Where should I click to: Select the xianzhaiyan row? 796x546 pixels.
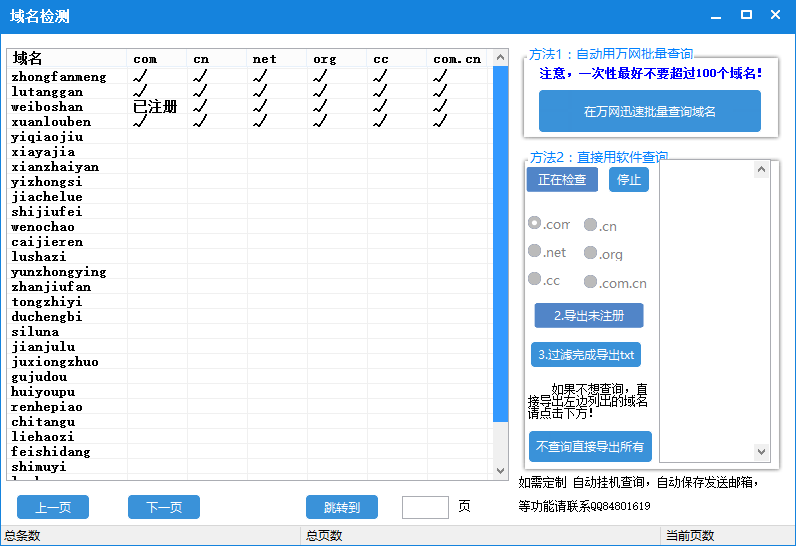[249, 166]
